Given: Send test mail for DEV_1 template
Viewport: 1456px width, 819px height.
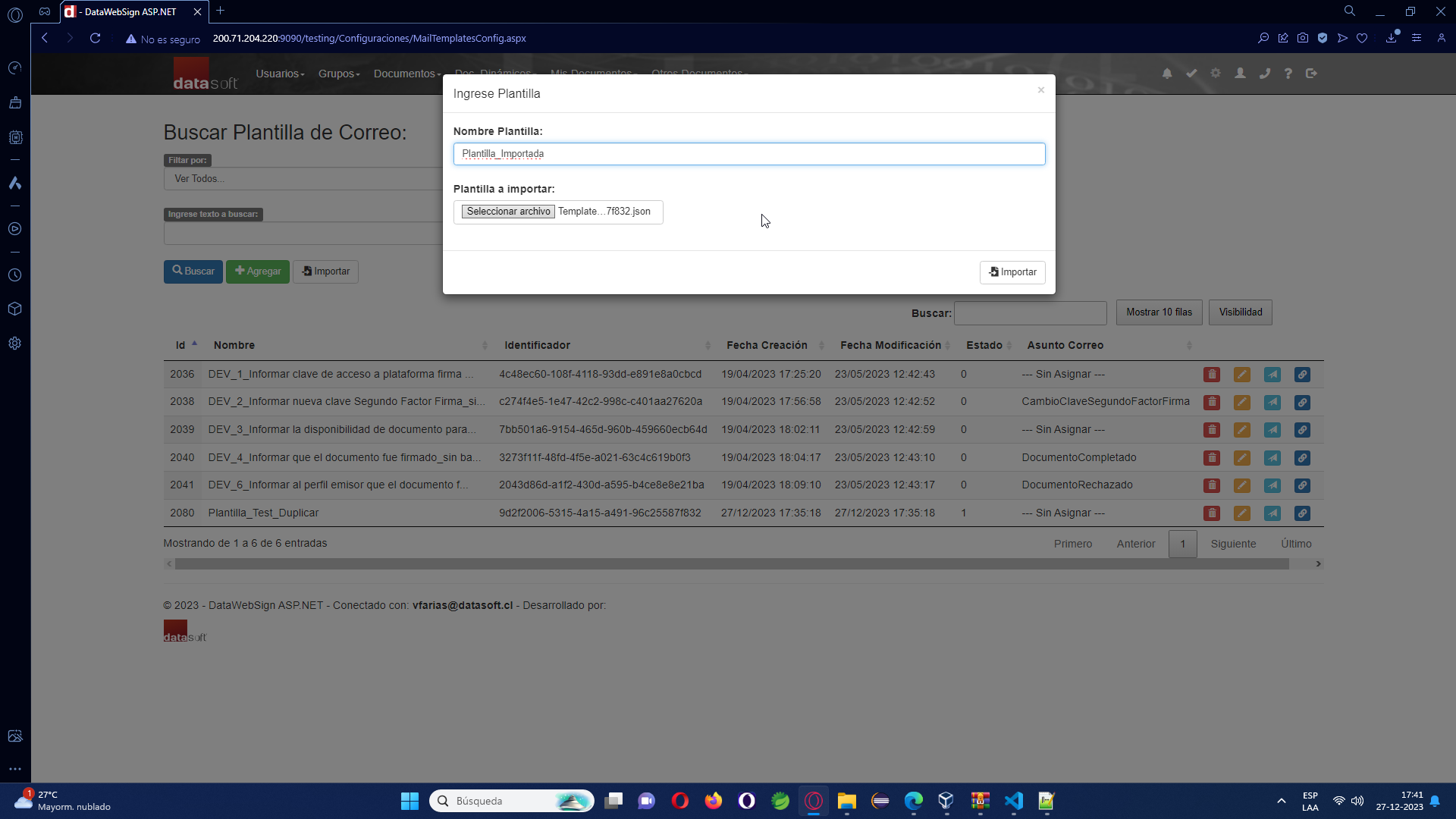Looking at the screenshot, I should [1272, 375].
